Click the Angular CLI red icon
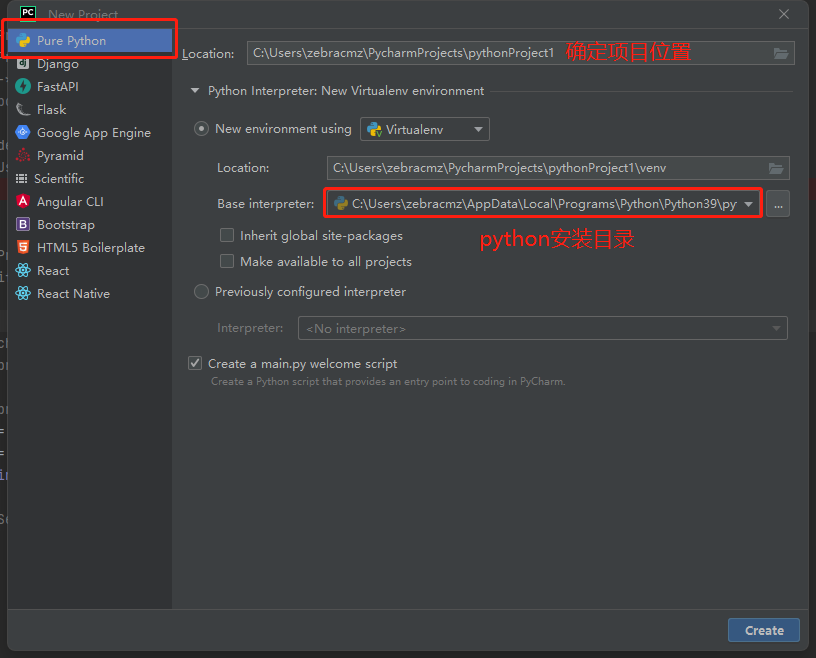Image resolution: width=816 pixels, height=658 pixels. [23, 201]
